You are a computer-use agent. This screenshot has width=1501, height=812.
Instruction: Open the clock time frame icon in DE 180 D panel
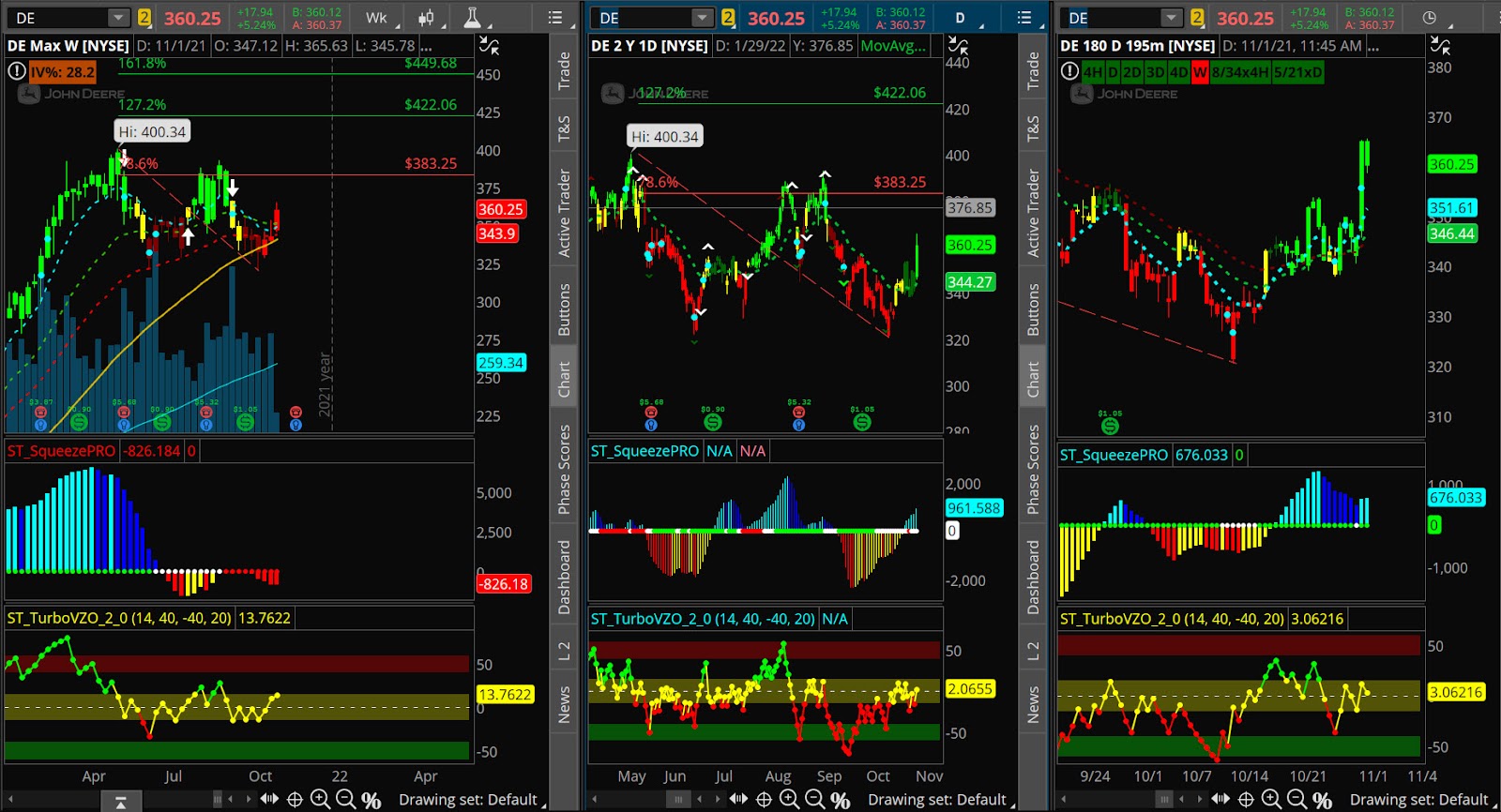coord(1429,17)
